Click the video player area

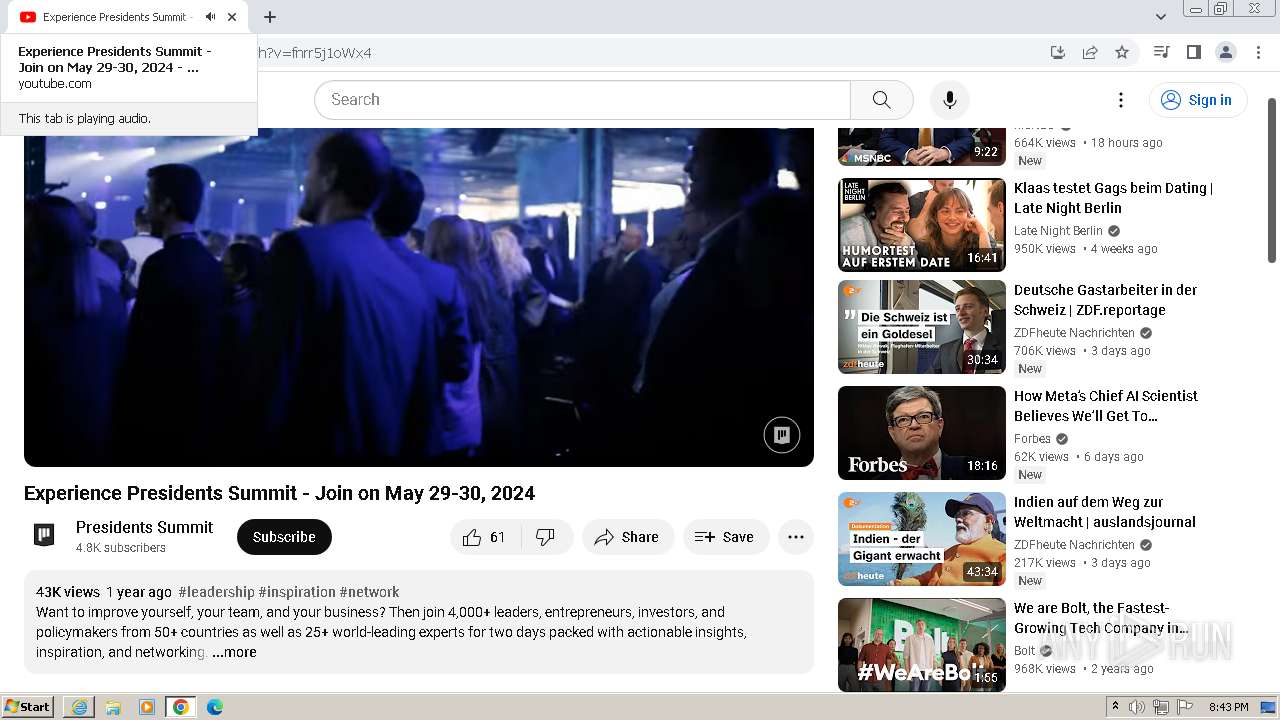pos(419,297)
